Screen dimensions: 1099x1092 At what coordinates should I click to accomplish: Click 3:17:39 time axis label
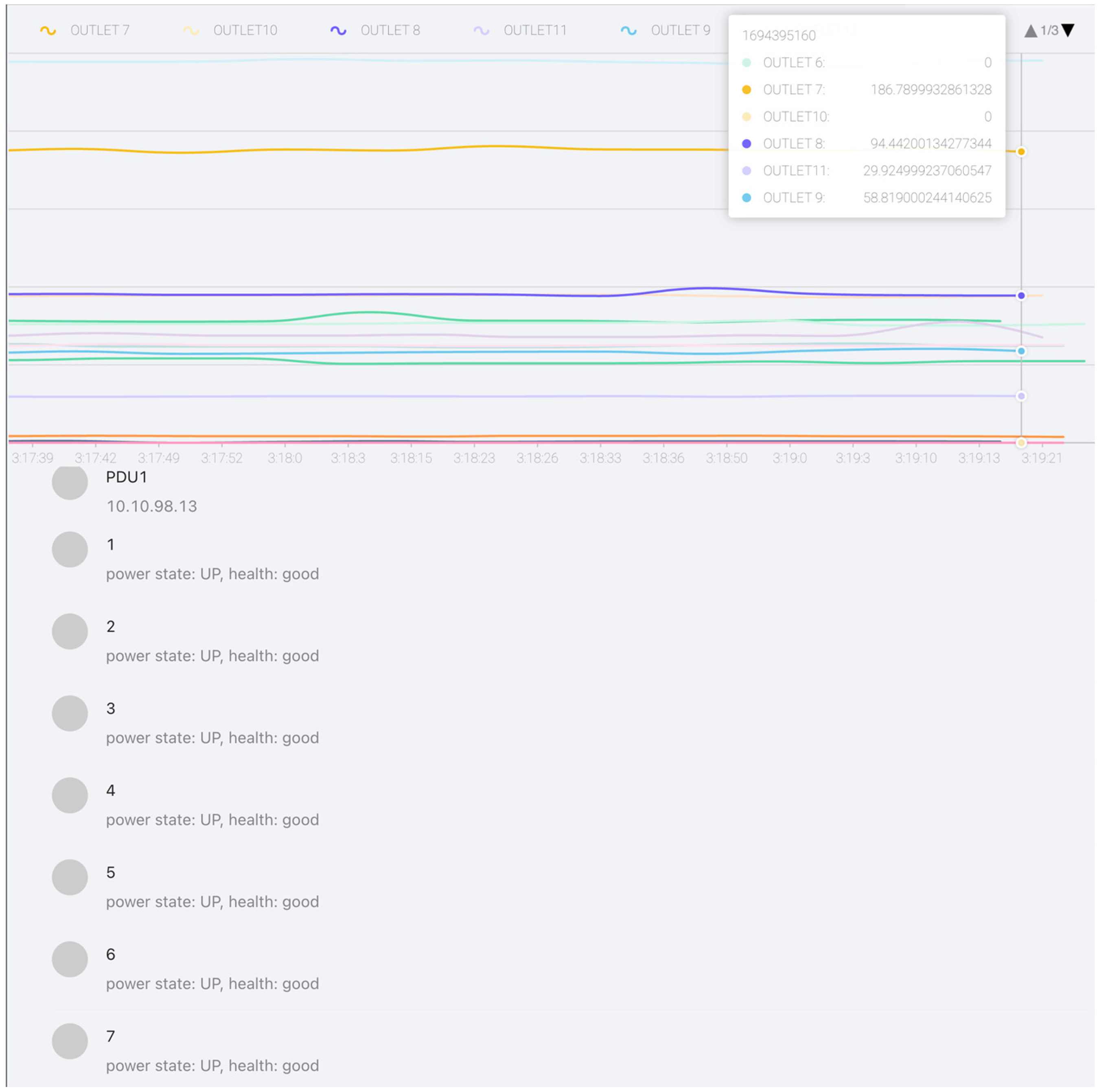click(33, 458)
